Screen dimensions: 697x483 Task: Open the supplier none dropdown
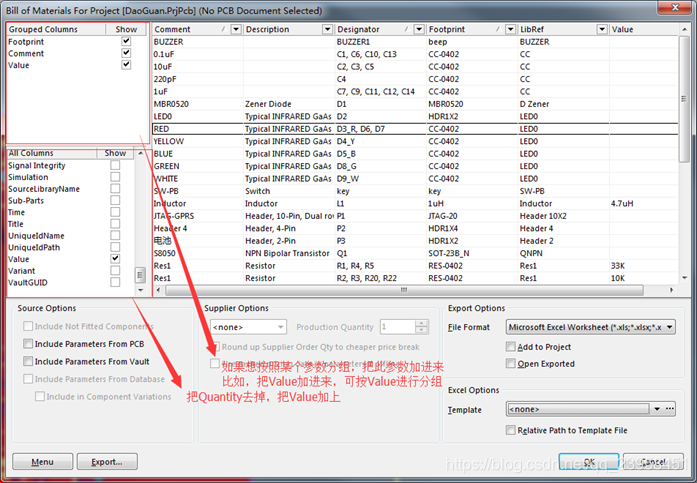click(248, 327)
